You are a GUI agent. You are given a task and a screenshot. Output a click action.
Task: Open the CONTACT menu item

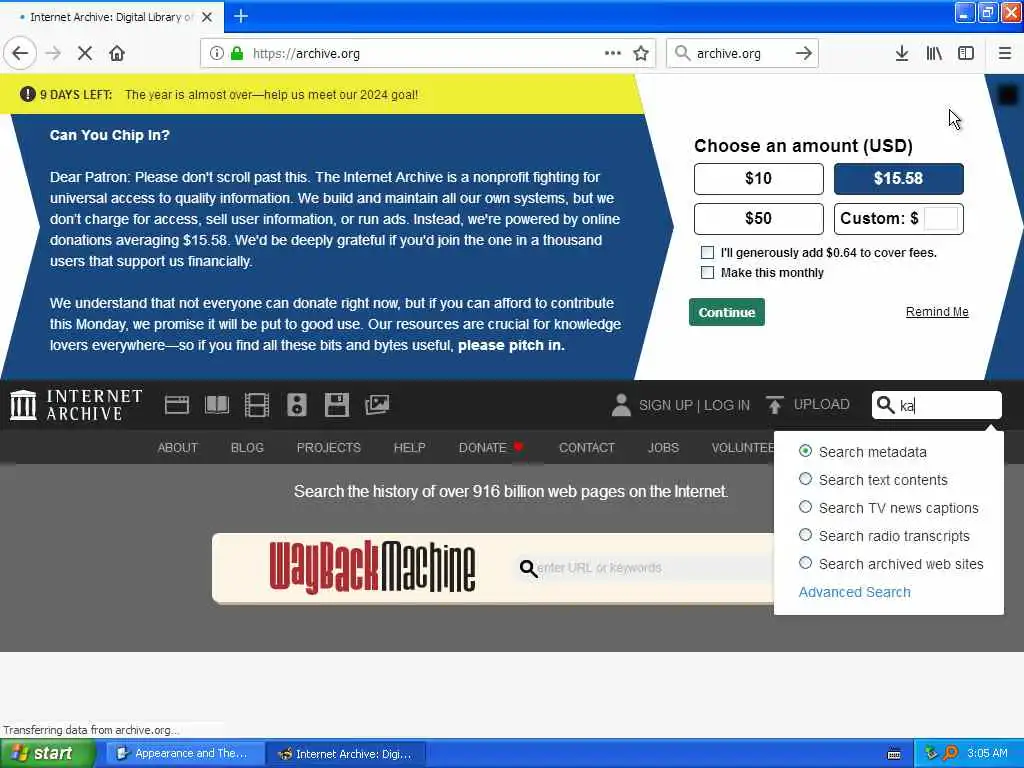586,447
